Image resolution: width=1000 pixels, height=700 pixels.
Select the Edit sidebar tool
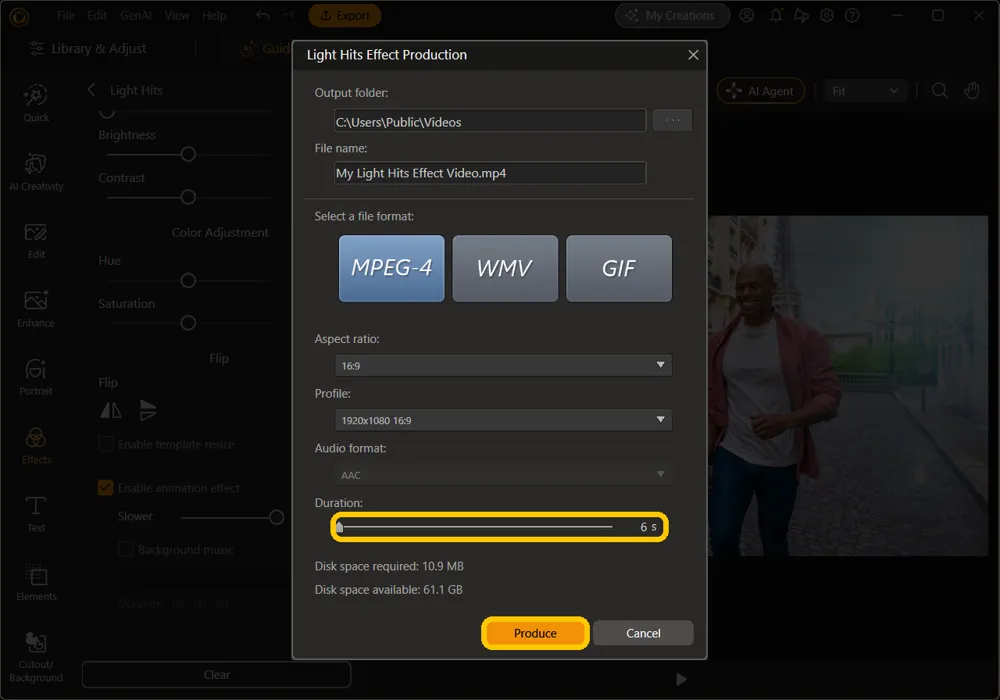(x=36, y=241)
